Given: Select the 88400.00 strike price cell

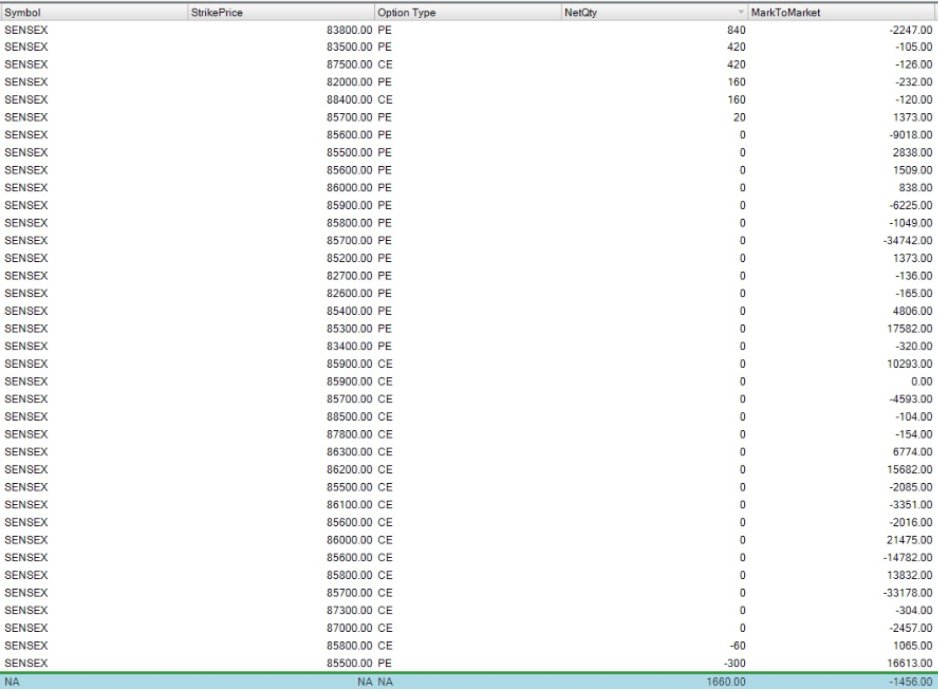Looking at the screenshot, I should pyautogui.click(x=349, y=100).
